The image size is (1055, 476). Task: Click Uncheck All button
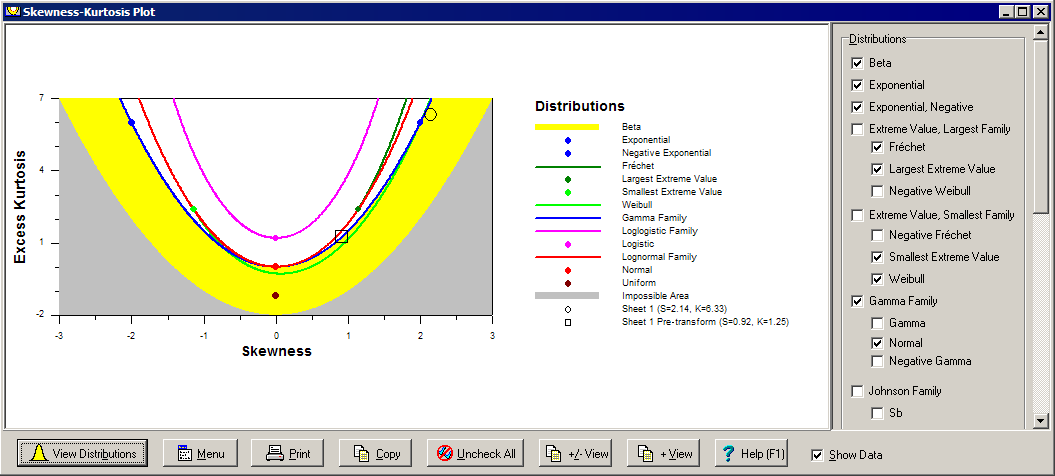(x=476, y=453)
